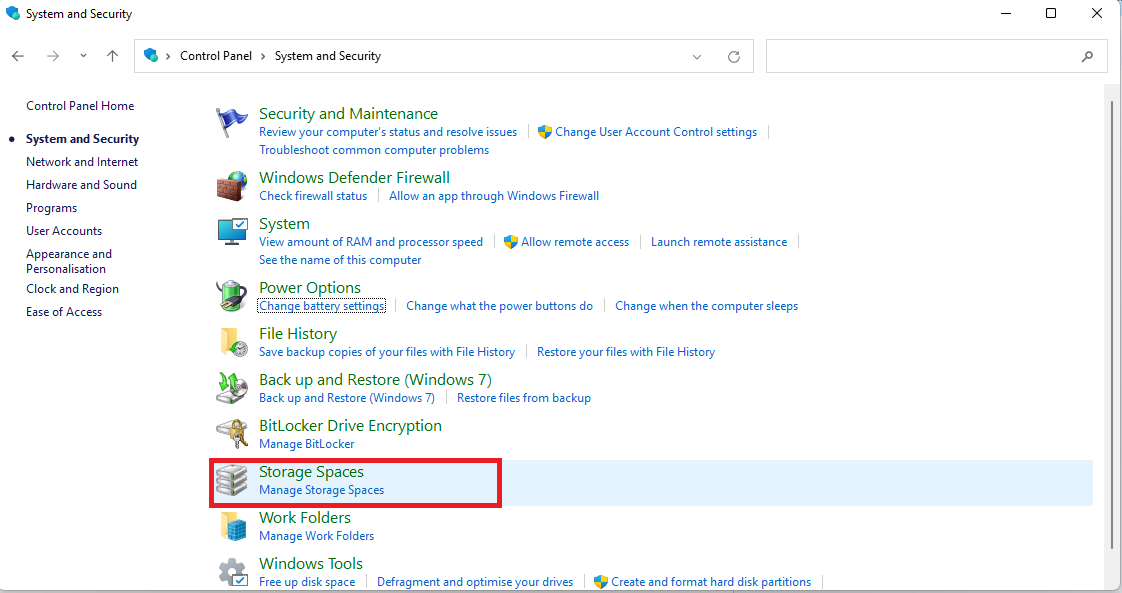1122x593 pixels.
Task: Select the Back up and Restore icon
Action: (231, 388)
